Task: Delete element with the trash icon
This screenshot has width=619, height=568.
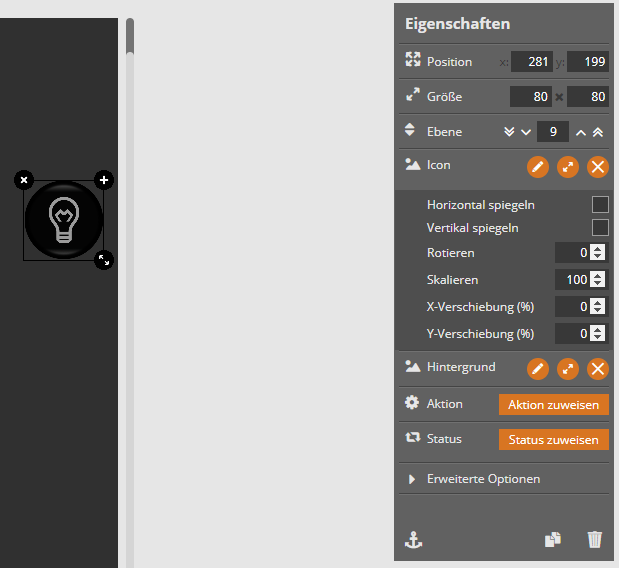Action: click(x=595, y=539)
